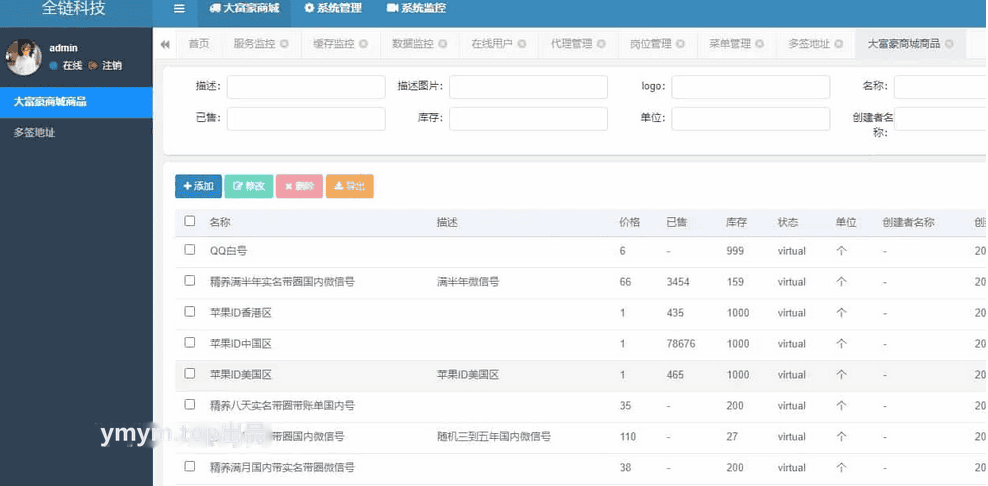Click the 满半年微信号 description cell
The height and width of the screenshot is (486, 988).
point(468,282)
